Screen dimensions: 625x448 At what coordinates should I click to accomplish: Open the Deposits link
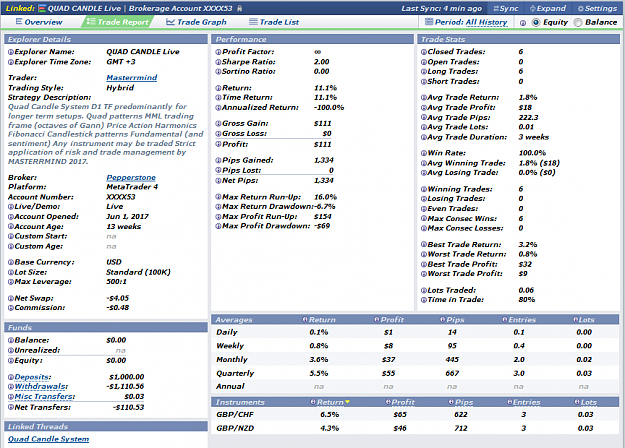(33, 377)
